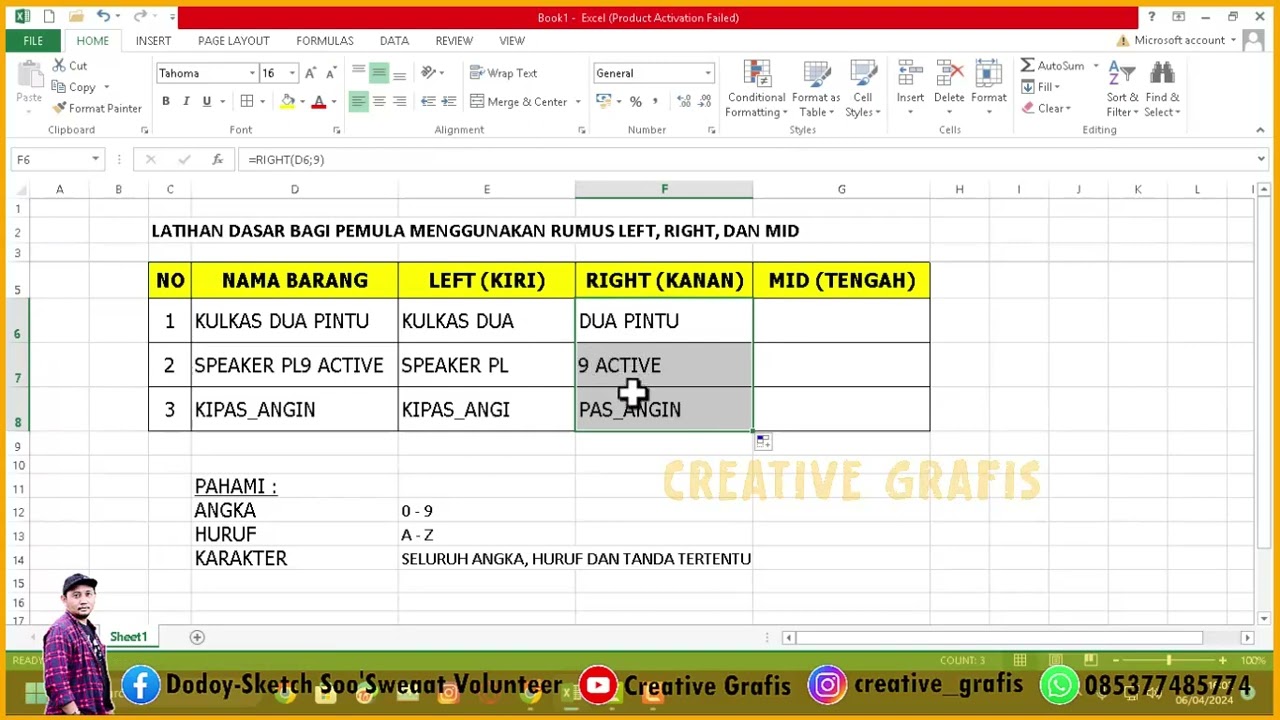Toggle Underline formatting

[x=206, y=101]
